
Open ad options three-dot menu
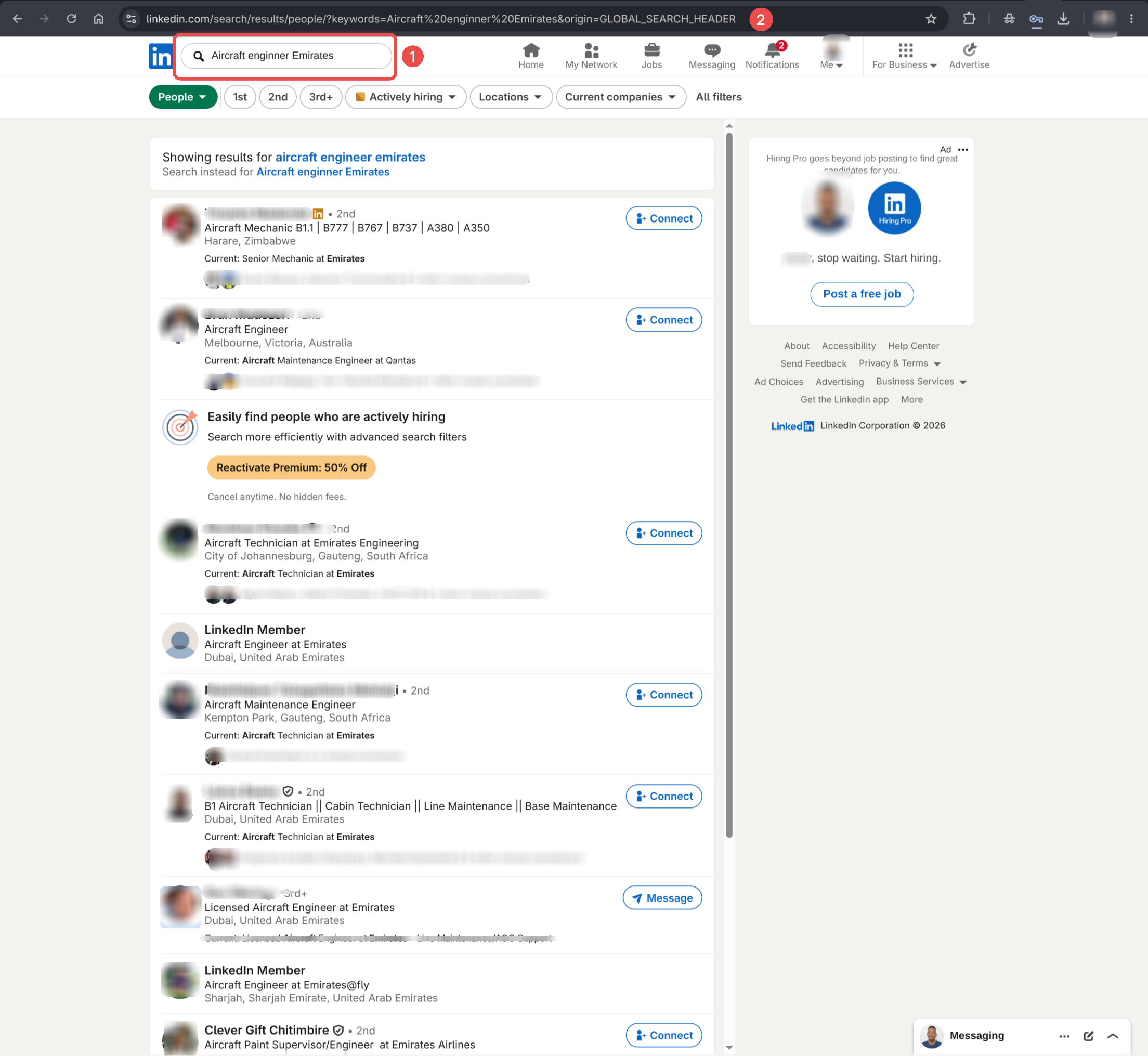coord(963,150)
